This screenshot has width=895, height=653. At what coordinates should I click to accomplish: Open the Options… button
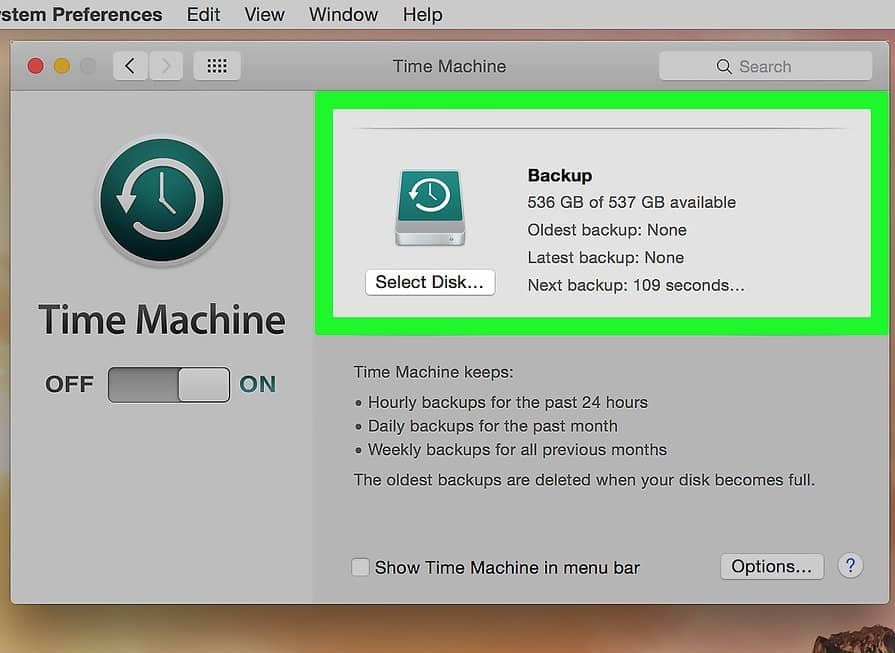772,566
